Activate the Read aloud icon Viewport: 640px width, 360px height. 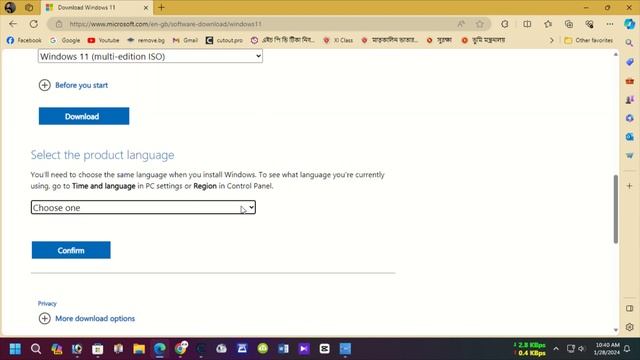coord(461,24)
